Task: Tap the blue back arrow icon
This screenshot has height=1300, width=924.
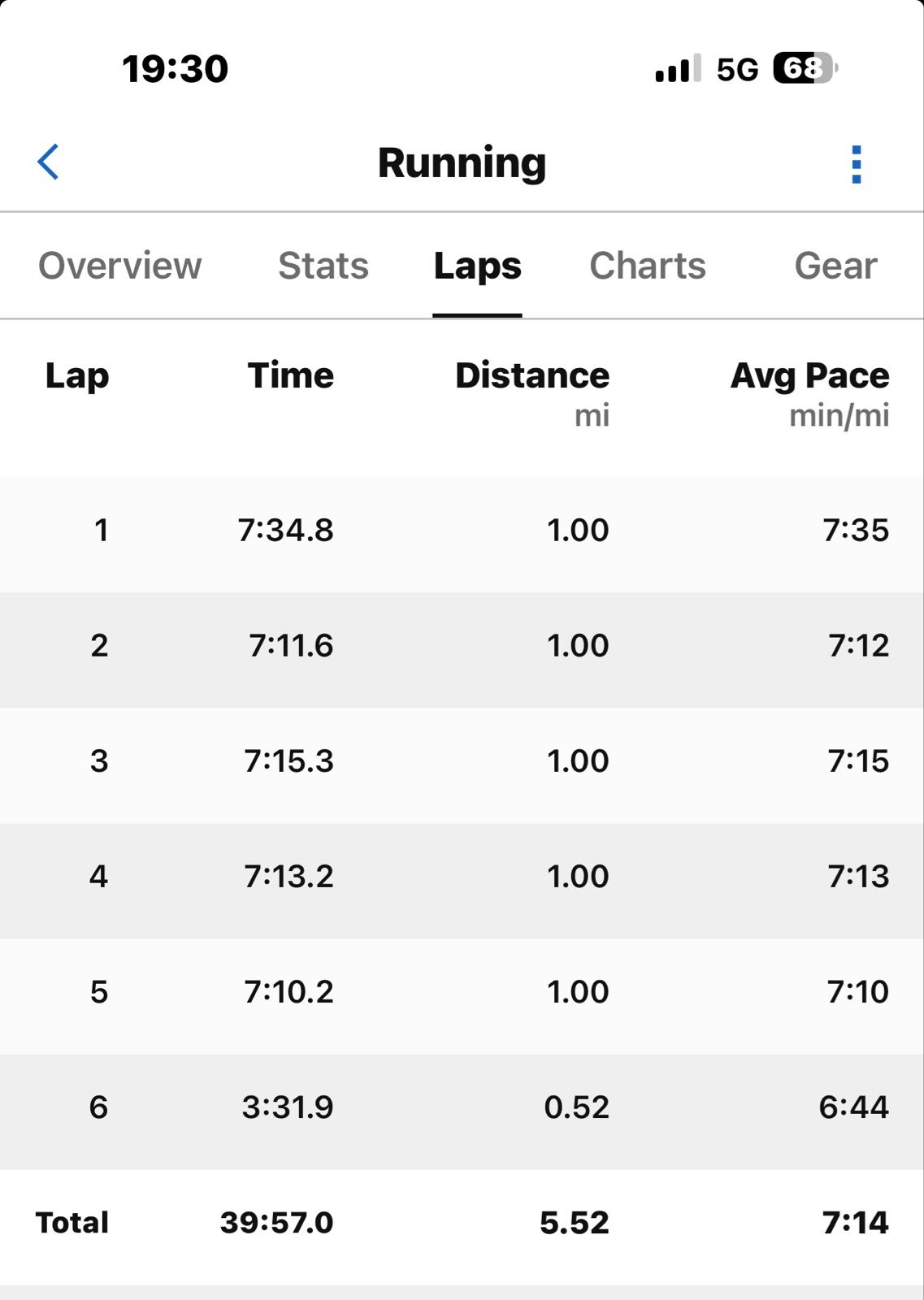Action: click(49, 162)
